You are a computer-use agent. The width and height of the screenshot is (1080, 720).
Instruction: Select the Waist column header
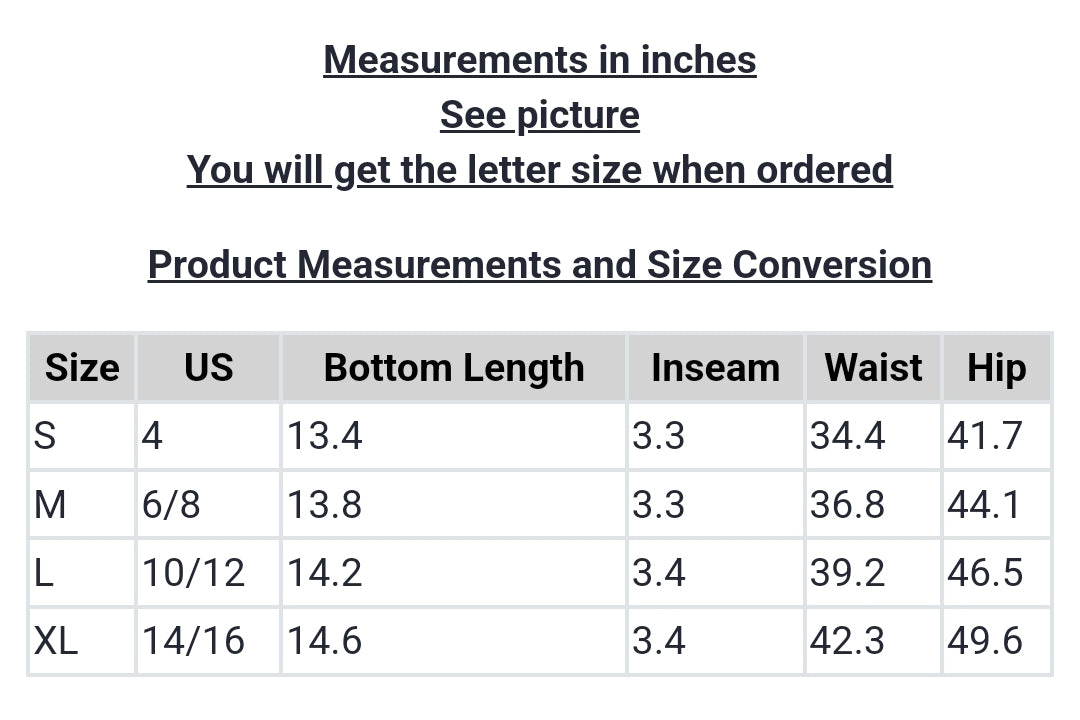point(873,368)
